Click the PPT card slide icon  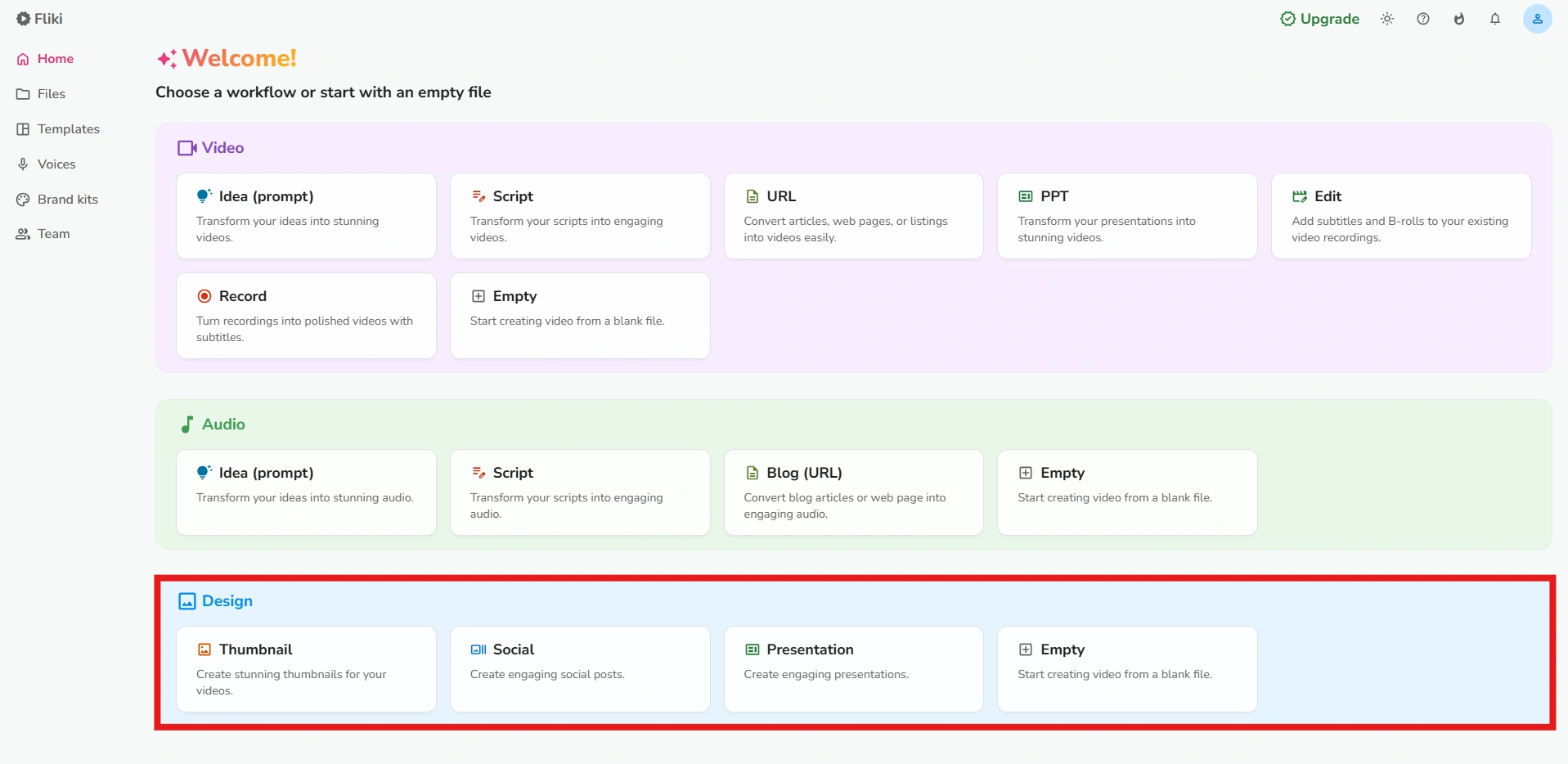(1026, 196)
